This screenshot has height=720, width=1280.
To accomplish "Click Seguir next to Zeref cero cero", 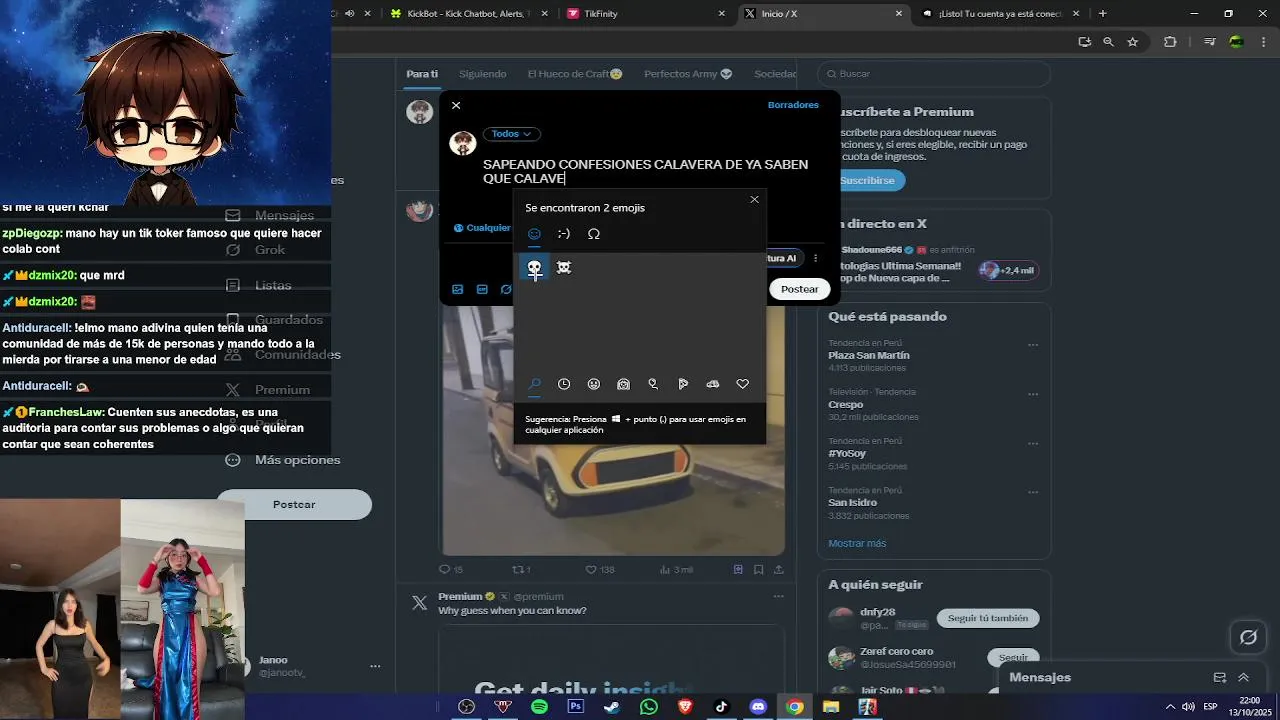I will coord(1013,657).
